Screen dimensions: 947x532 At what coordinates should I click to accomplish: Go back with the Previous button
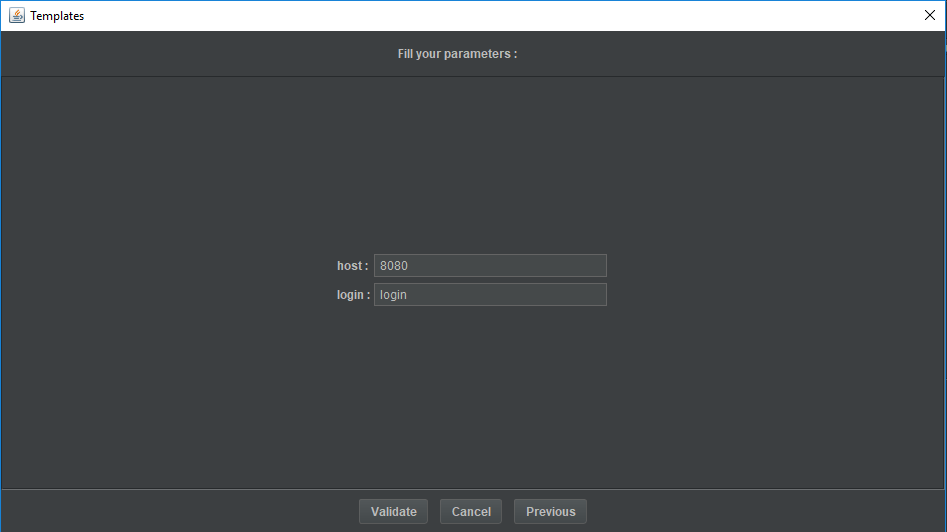click(550, 511)
